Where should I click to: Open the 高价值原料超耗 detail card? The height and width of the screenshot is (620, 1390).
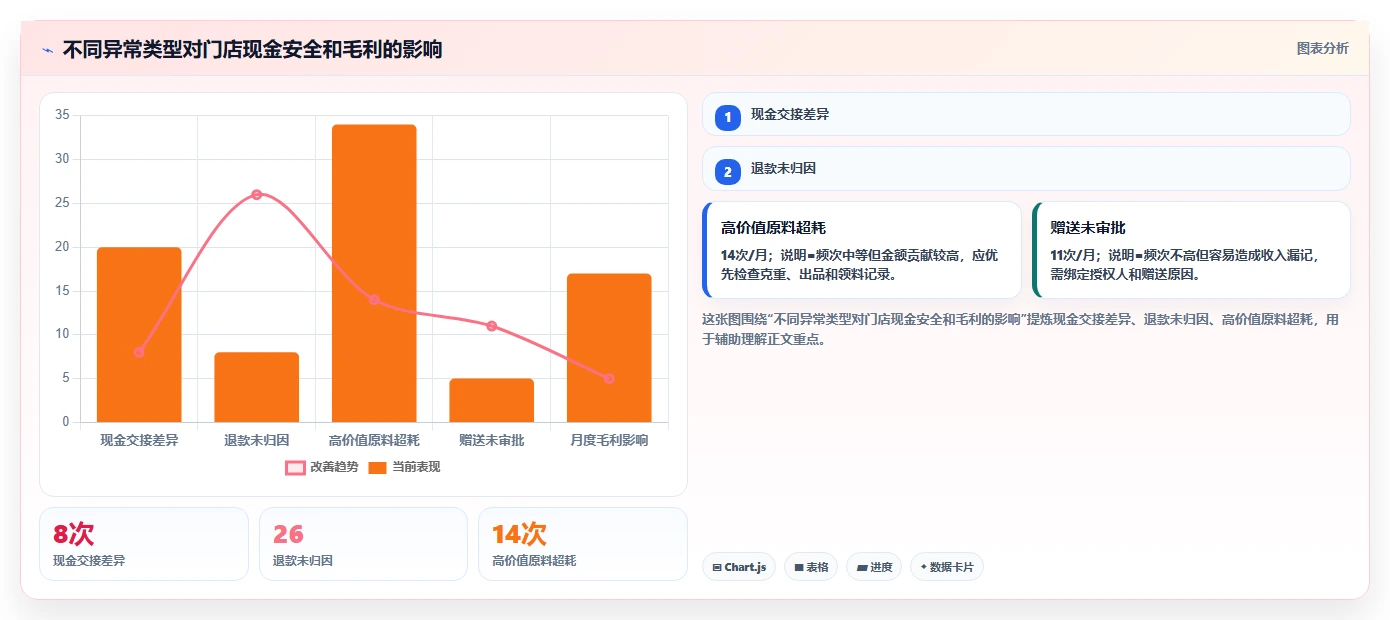pos(862,250)
